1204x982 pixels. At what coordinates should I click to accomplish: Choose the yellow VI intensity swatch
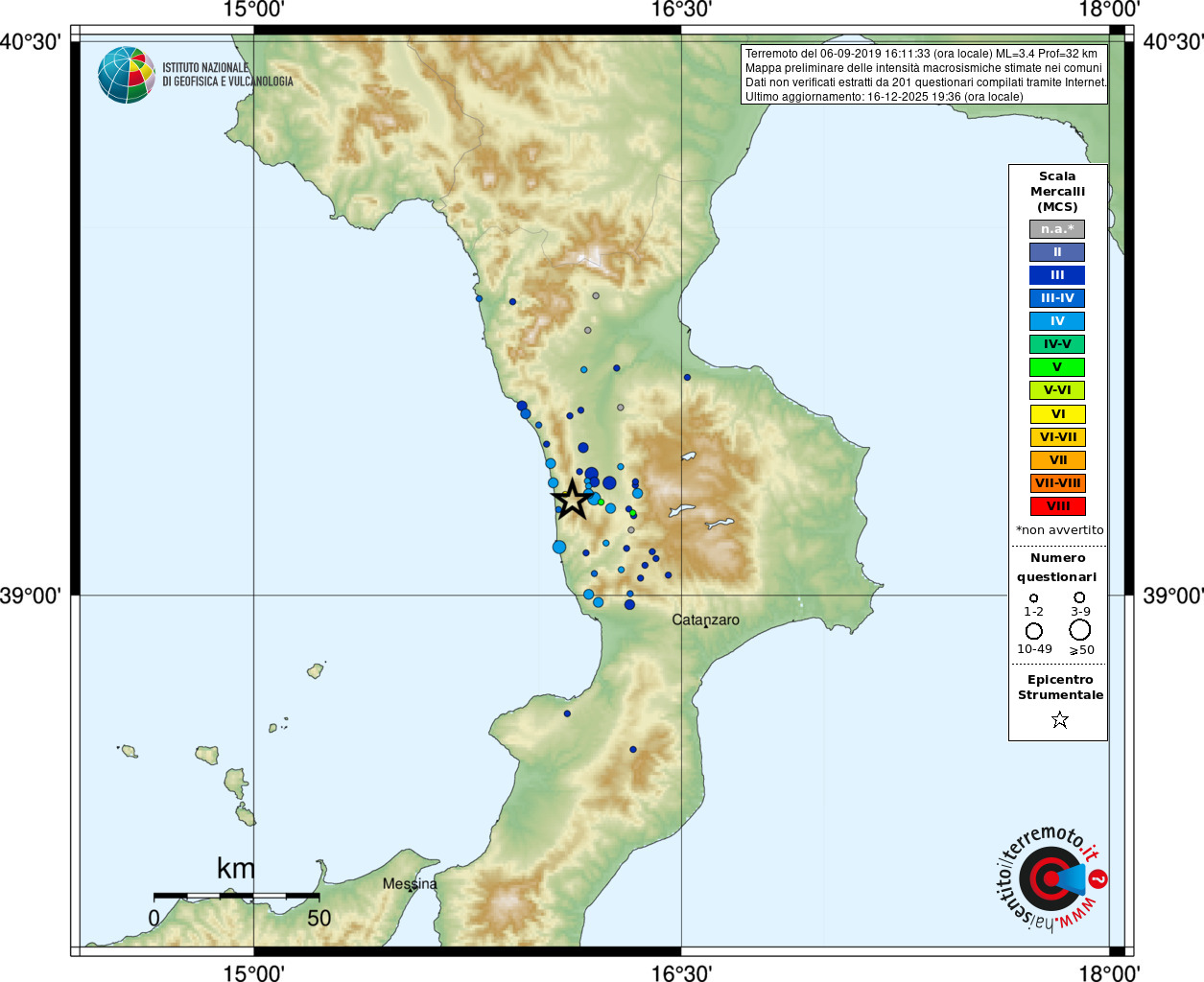click(1057, 414)
